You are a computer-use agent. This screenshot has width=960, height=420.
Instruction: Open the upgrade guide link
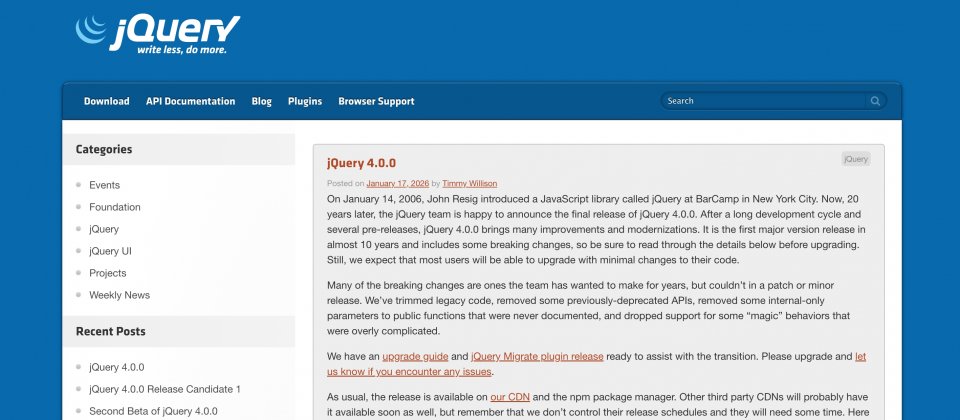414,356
